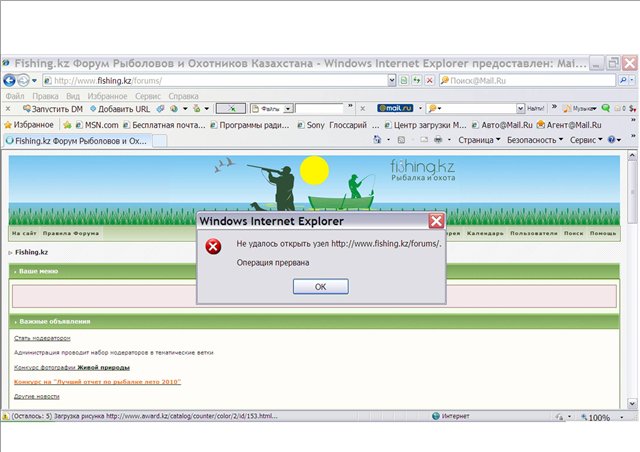Click the green chat bubble icon

point(606,108)
